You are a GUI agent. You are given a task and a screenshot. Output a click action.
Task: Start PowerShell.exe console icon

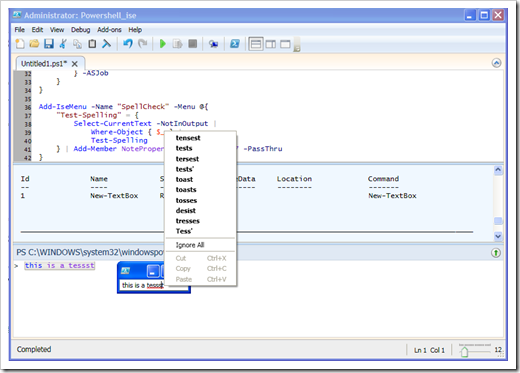pos(235,44)
